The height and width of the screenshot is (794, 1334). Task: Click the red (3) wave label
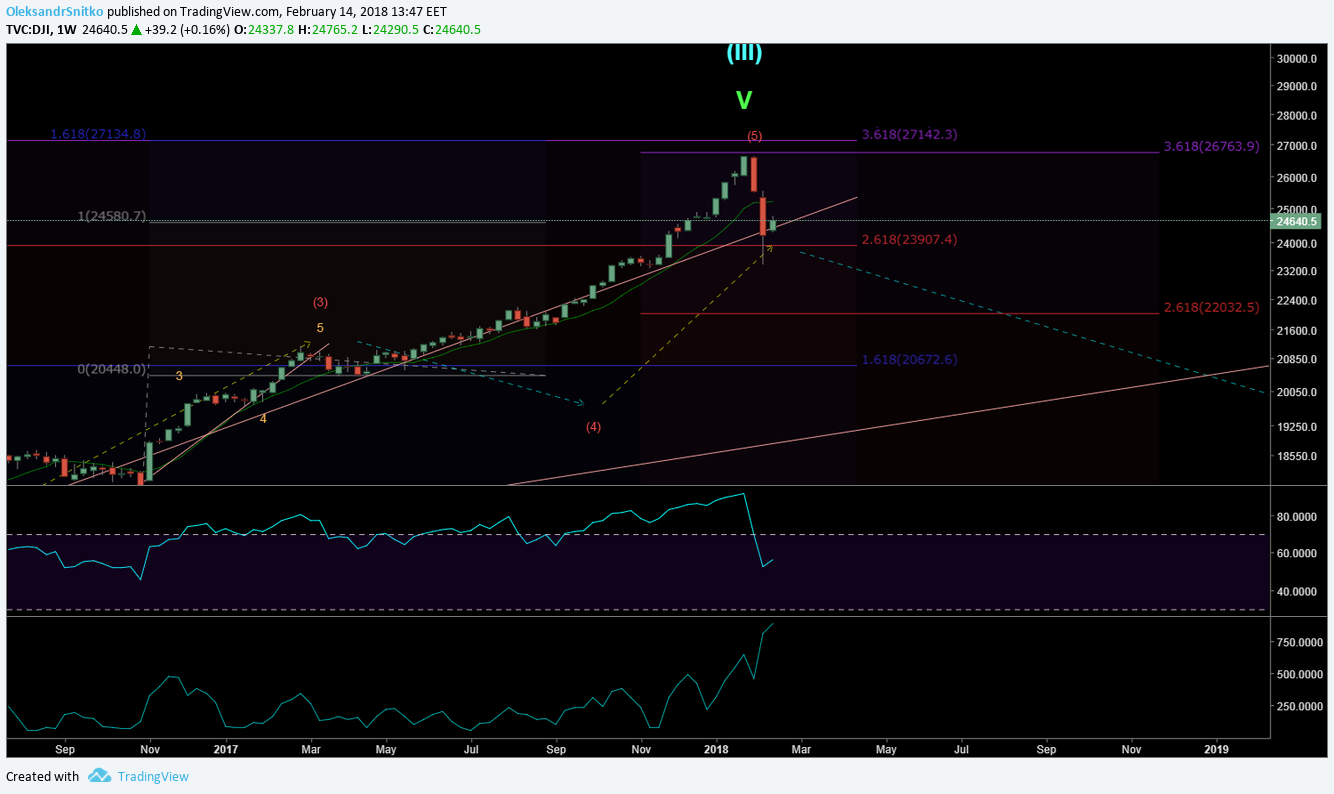point(320,302)
